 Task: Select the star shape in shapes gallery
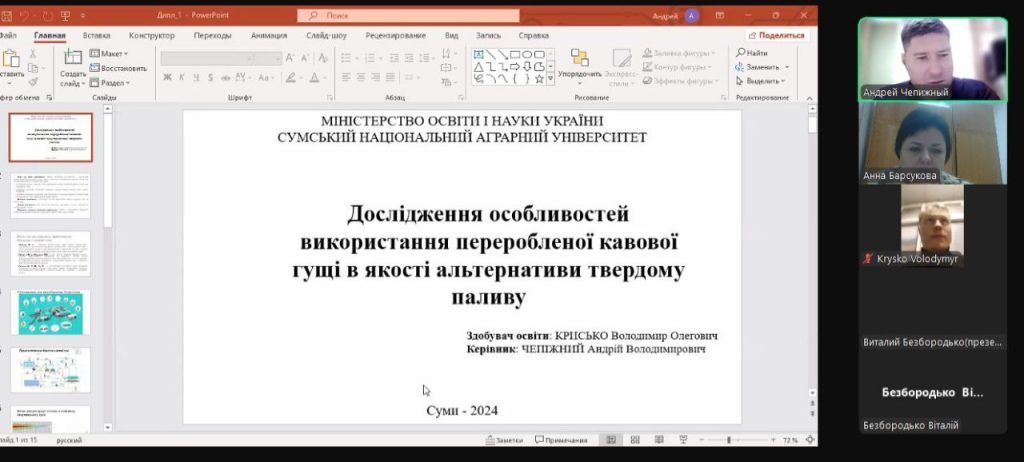tap(539, 79)
